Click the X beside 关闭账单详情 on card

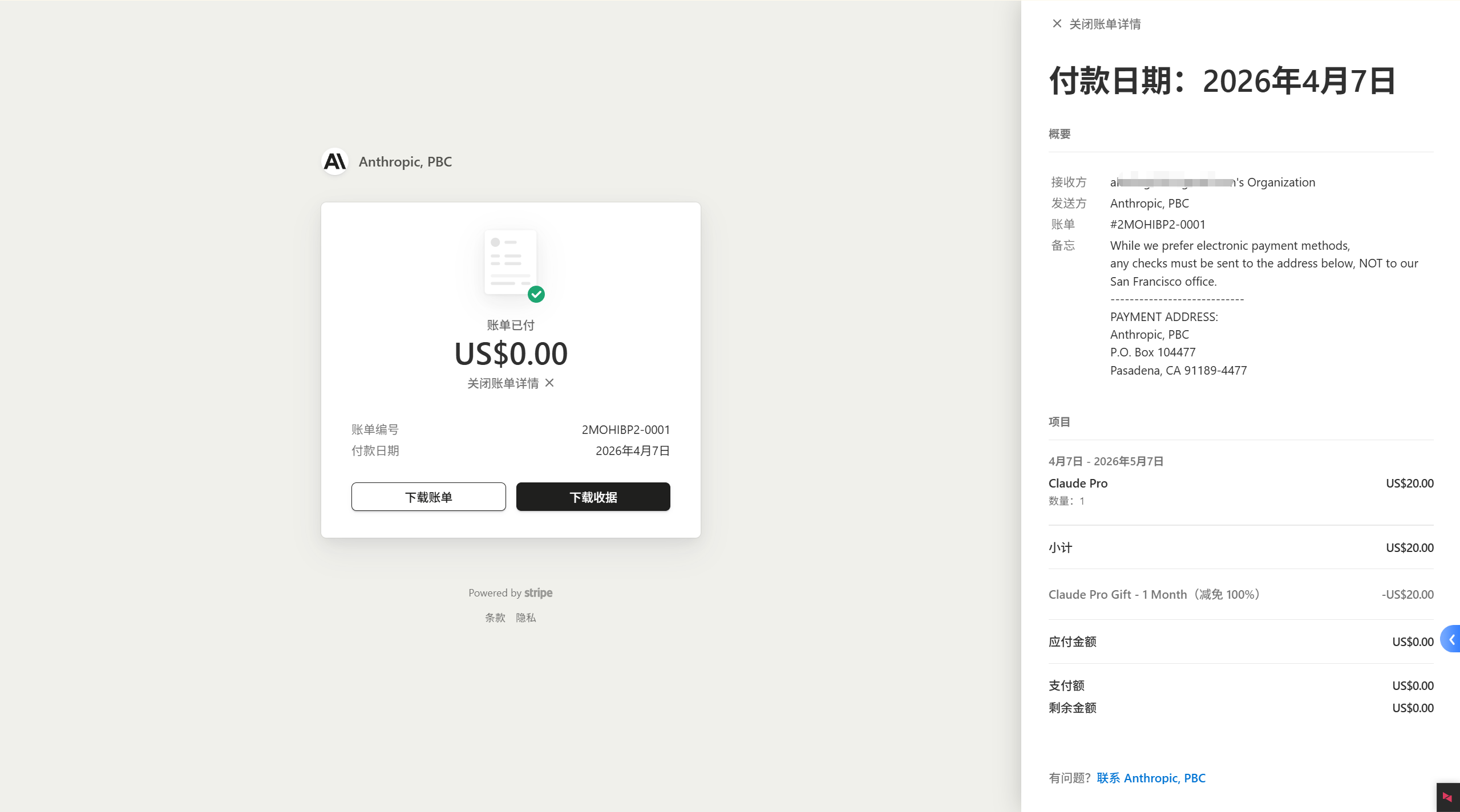click(x=549, y=383)
